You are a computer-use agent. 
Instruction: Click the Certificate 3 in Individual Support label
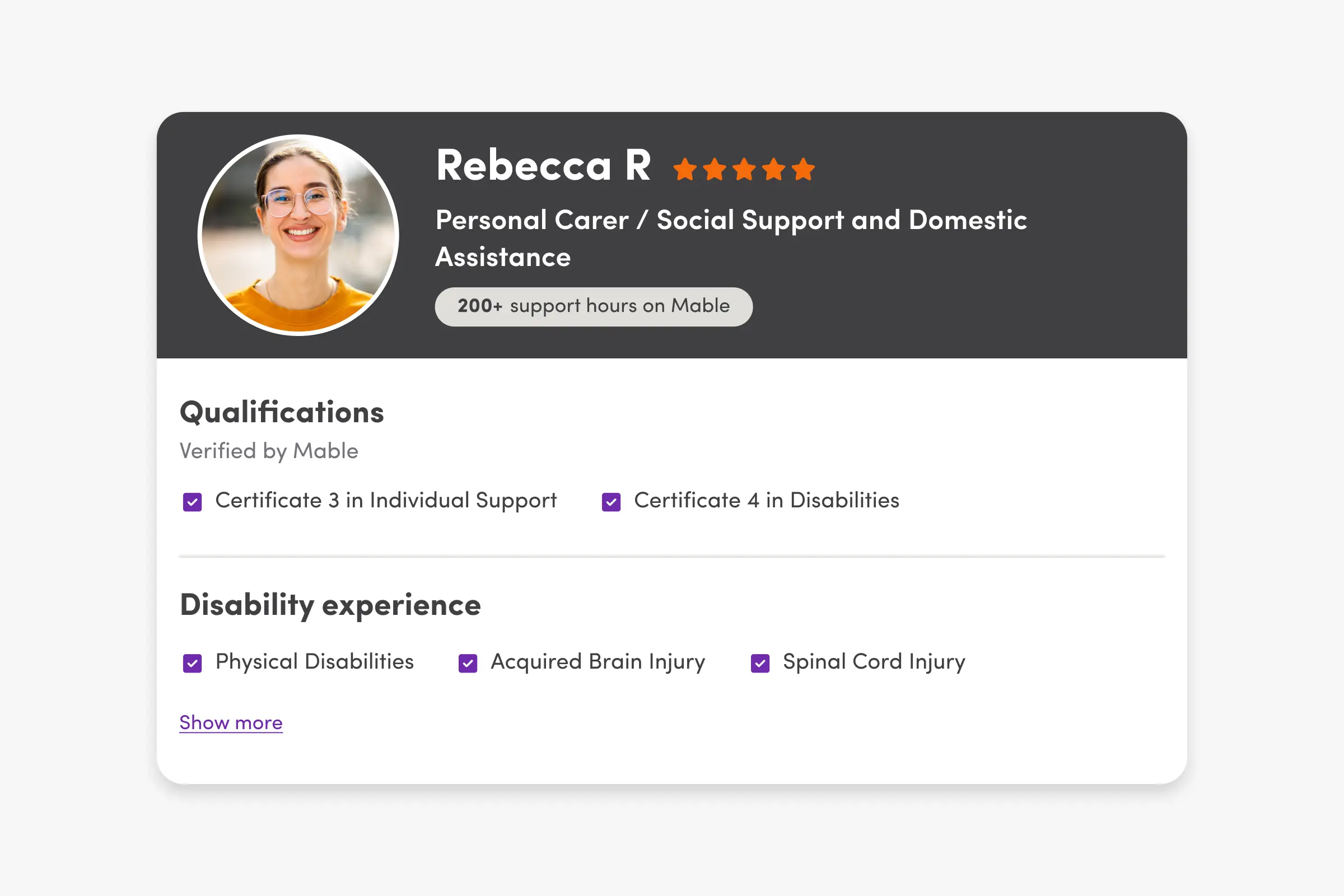pos(386,501)
